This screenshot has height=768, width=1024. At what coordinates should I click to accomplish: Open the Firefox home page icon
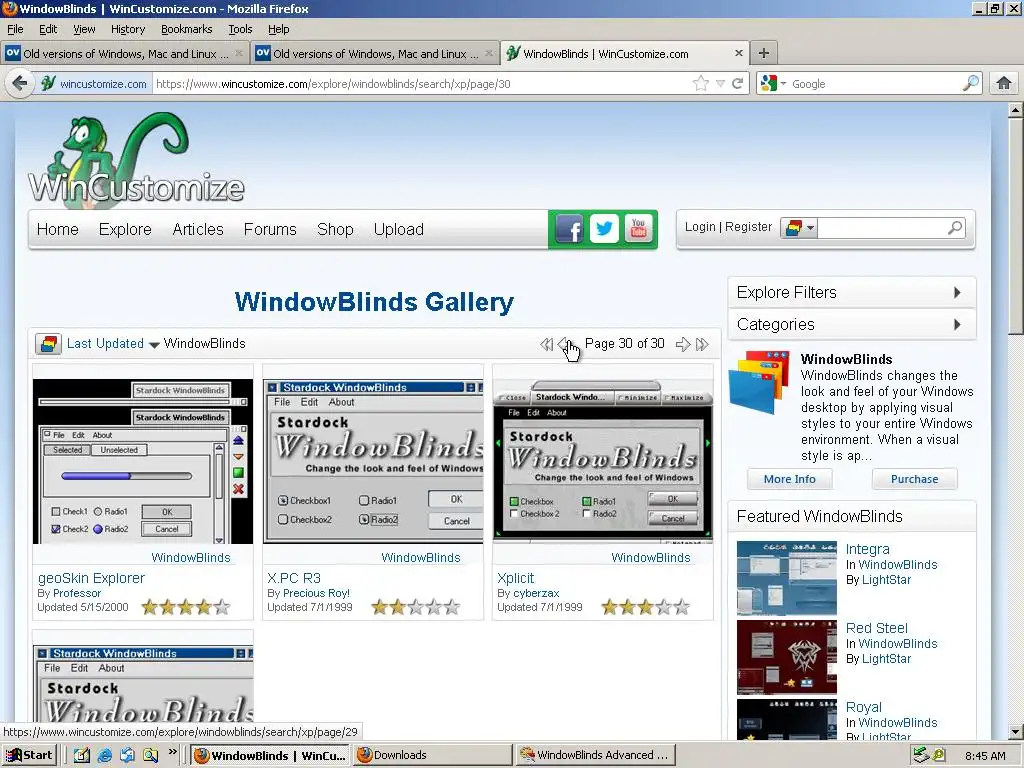coord(1004,83)
